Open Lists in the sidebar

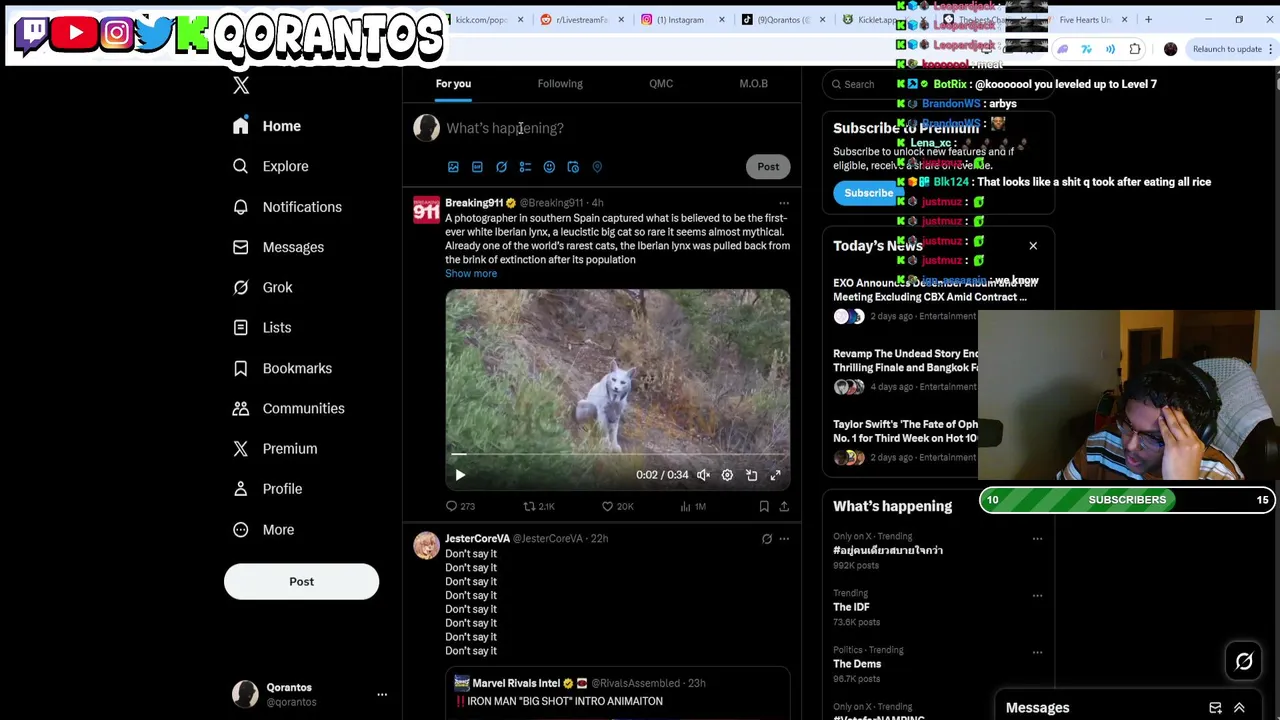(262, 328)
